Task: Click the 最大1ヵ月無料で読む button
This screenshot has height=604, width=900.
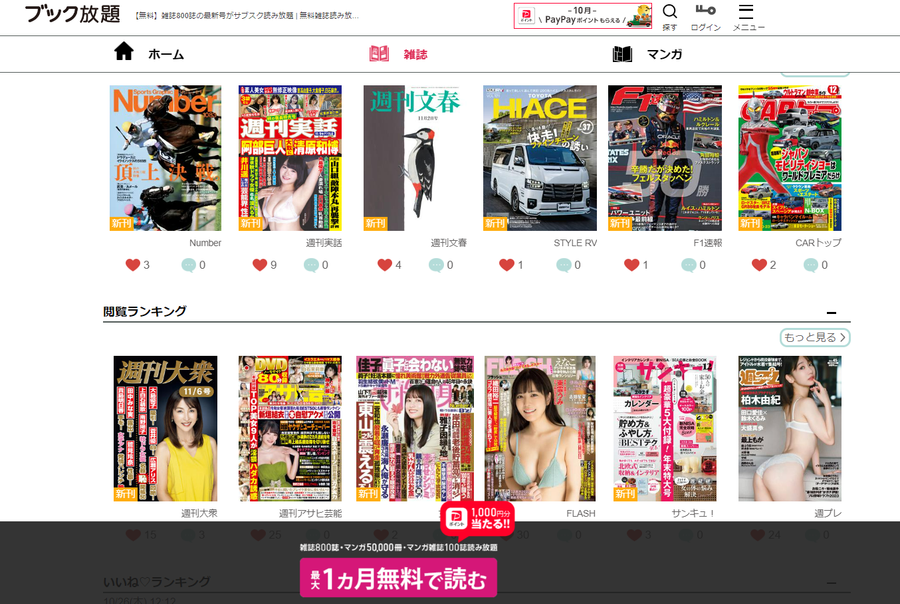Action: [x=398, y=578]
